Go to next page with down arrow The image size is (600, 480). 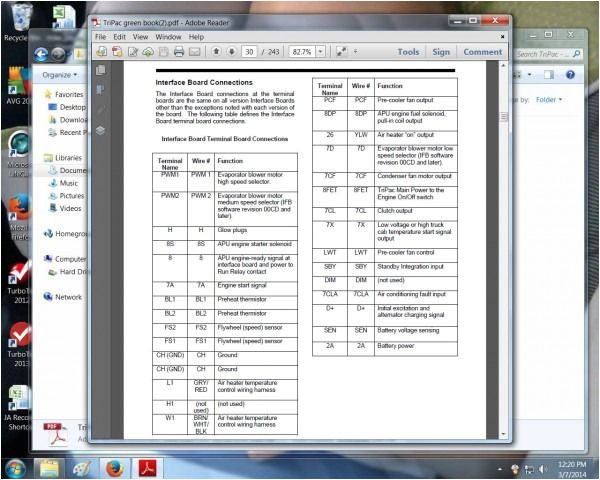[x=230, y=52]
